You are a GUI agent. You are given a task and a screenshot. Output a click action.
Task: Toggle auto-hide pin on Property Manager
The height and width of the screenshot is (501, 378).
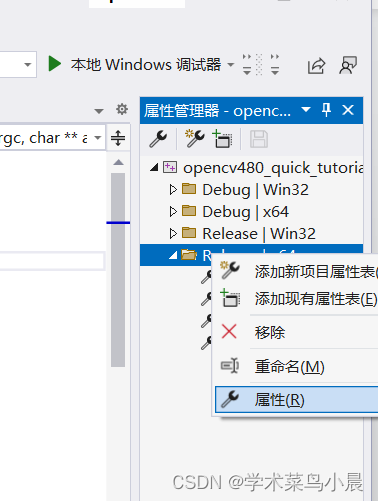coord(326,110)
